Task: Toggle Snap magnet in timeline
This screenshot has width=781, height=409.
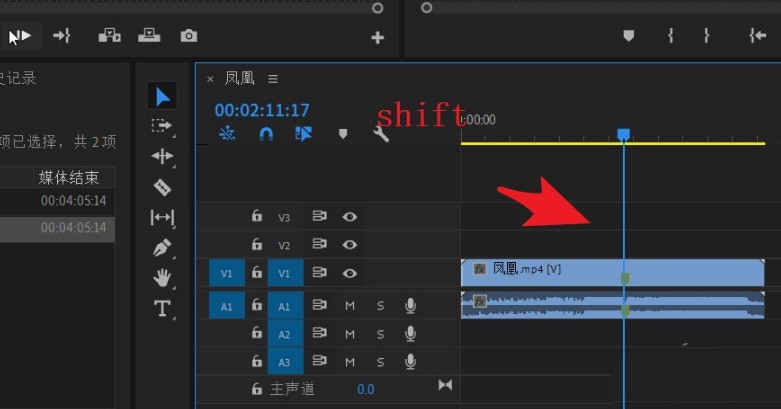Action: pyautogui.click(x=266, y=134)
